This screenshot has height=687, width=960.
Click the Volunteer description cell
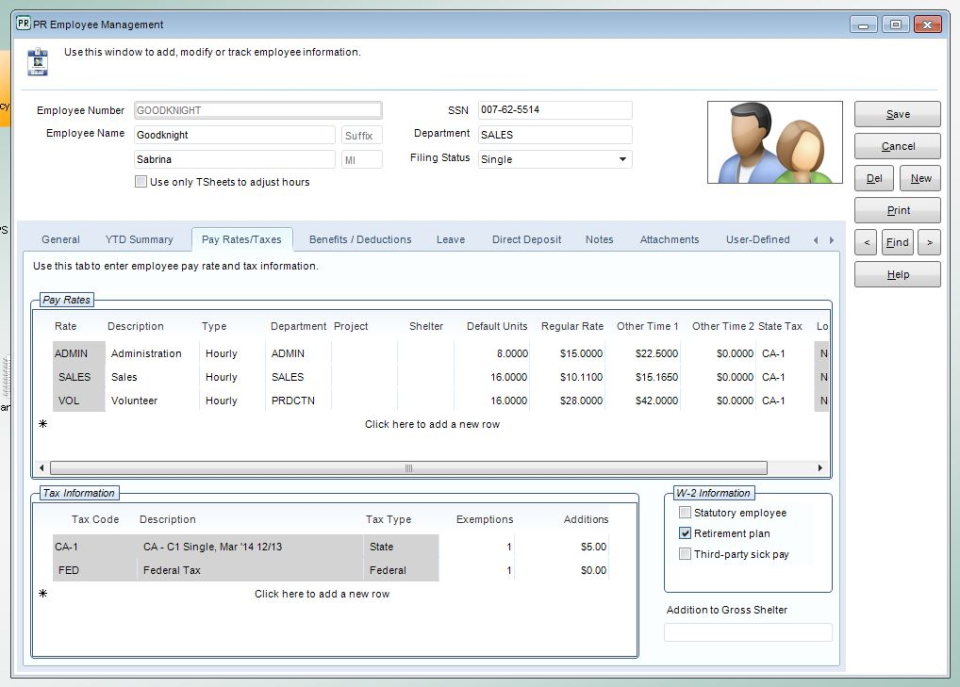152,400
